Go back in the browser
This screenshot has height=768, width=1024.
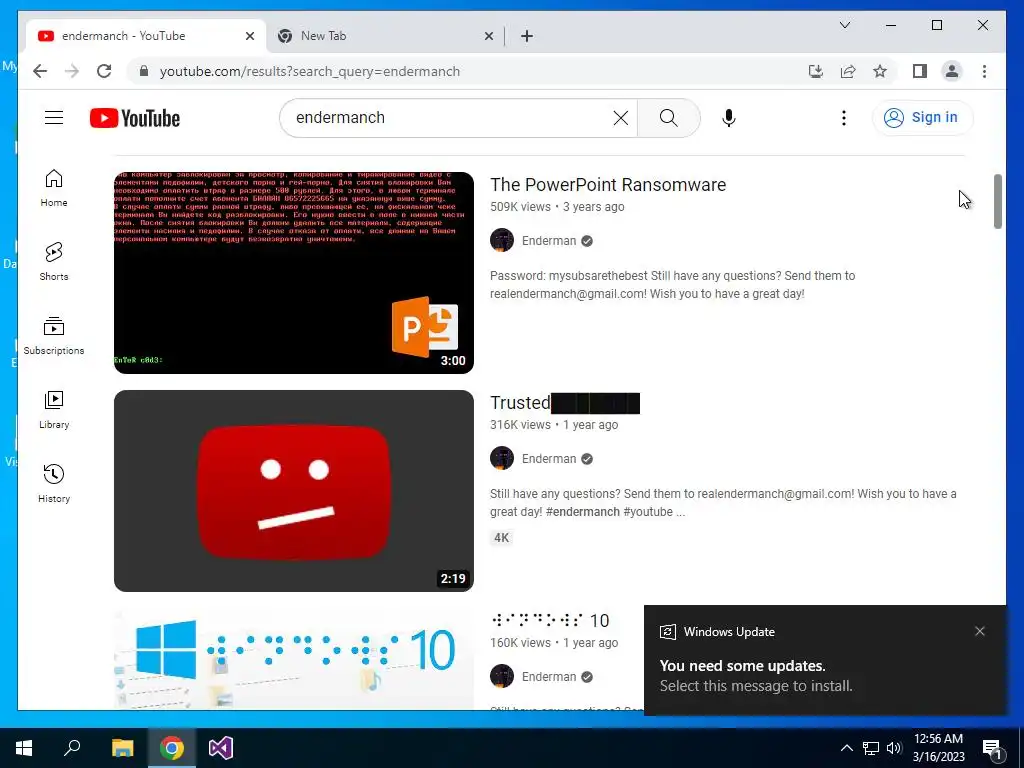[x=40, y=71]
